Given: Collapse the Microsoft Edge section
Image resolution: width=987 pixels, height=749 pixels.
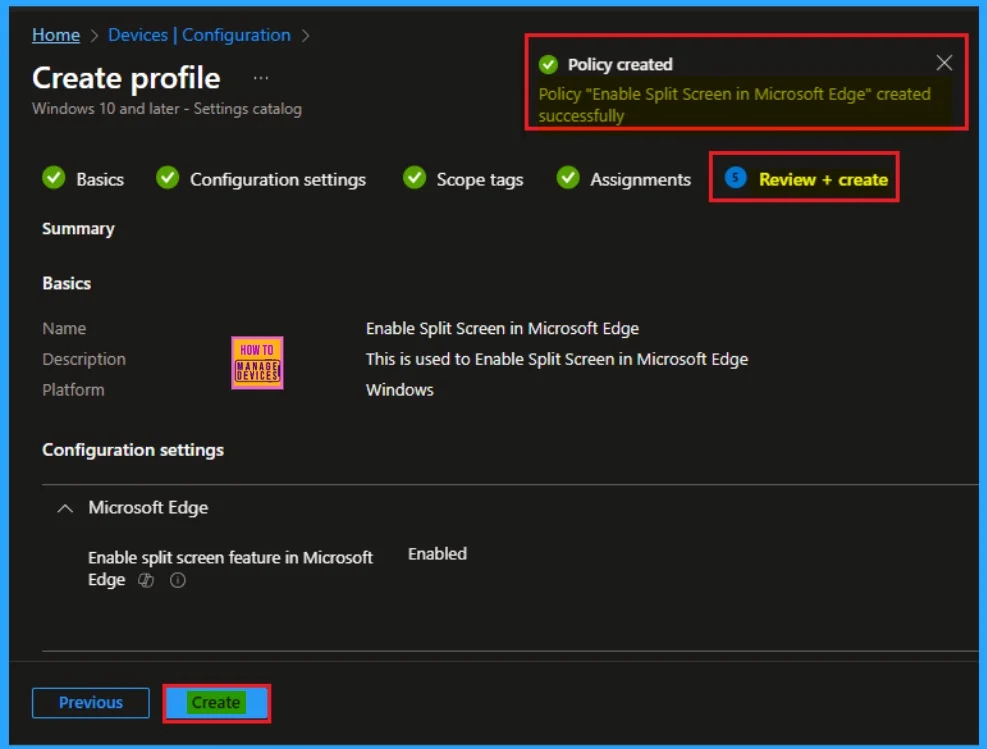Looking at the screenshot, I should tap(65, 509).
